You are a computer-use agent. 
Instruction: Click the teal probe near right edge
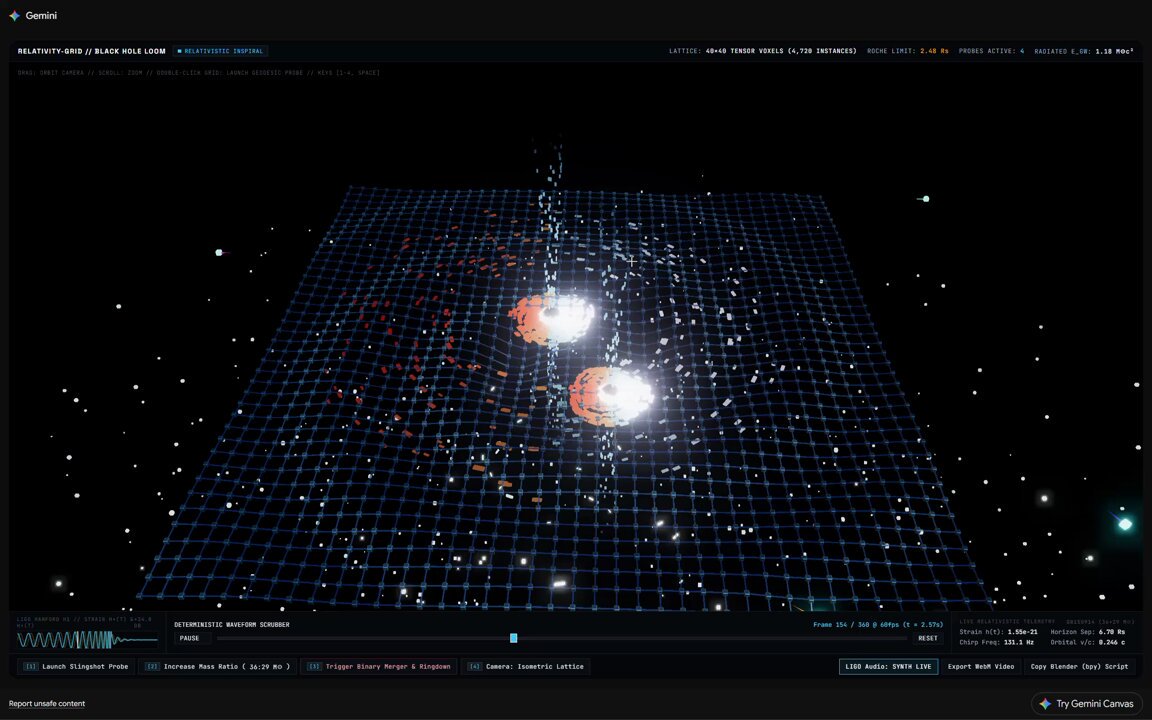click(x=1125, y=524)
